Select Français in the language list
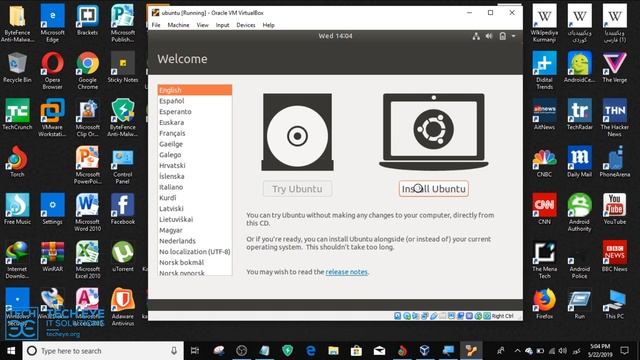This screenshot has height=360, width=640. click(x=195, y=133)
